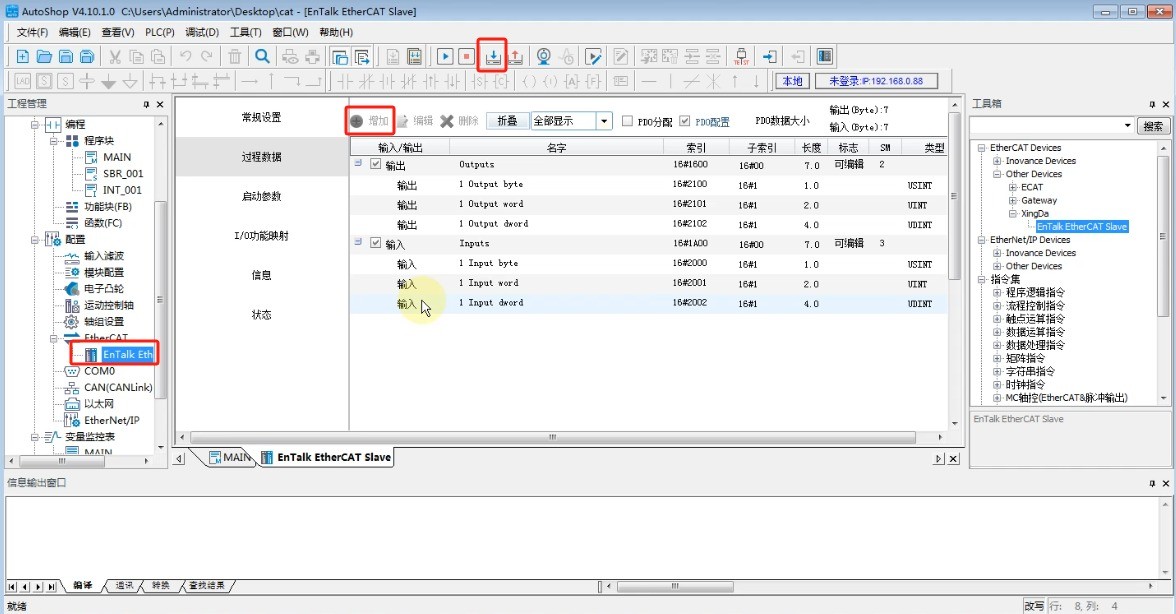Click the printer icon
Screen dimensions: 1176x614
pyautogui.click(x=312, y=56)
